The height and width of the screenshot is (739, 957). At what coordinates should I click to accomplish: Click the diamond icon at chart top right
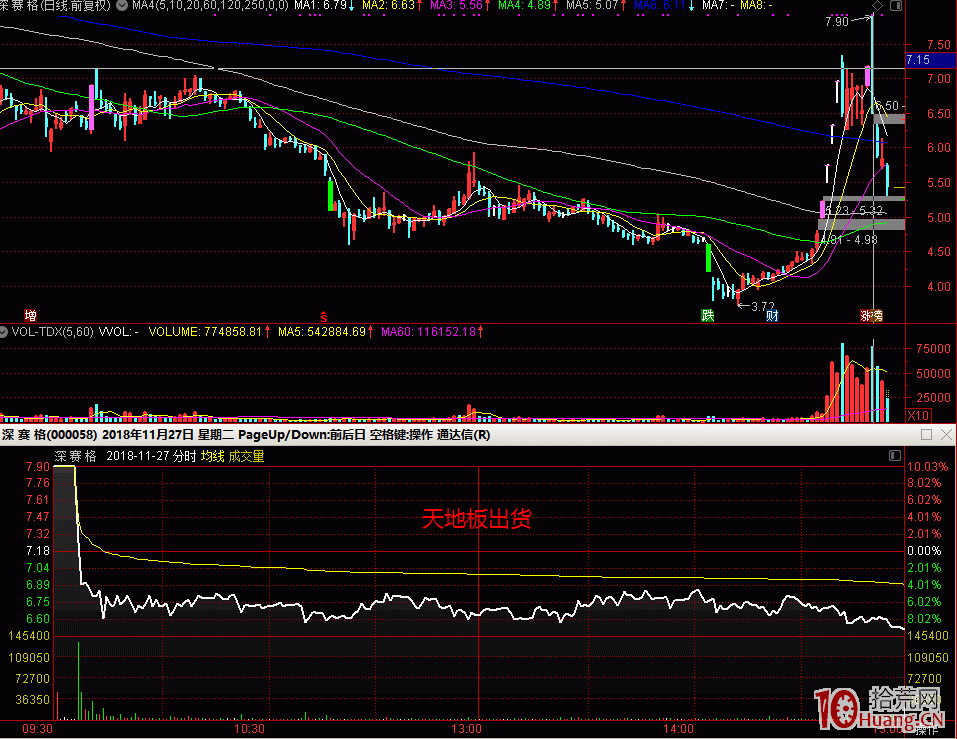(x=879, y=6)
